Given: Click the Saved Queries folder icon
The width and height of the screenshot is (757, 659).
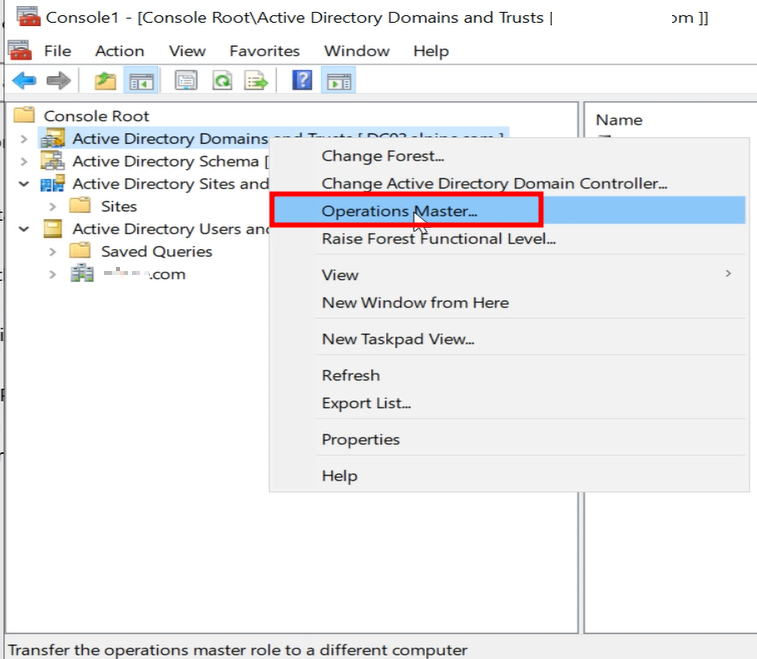Looking at the screenshot, I should (80, 251).
